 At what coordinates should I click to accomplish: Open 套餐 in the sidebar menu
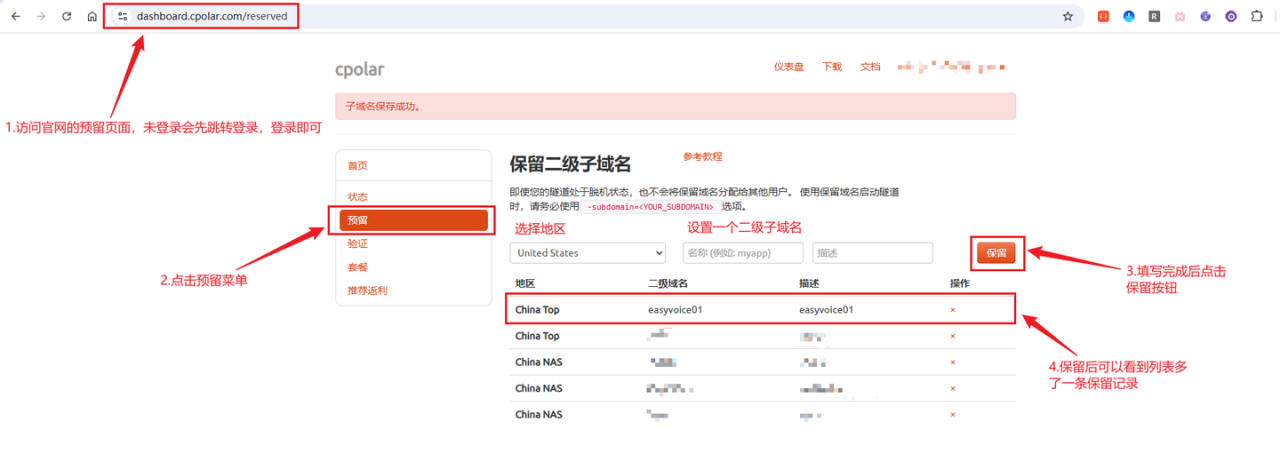[357, 267]
